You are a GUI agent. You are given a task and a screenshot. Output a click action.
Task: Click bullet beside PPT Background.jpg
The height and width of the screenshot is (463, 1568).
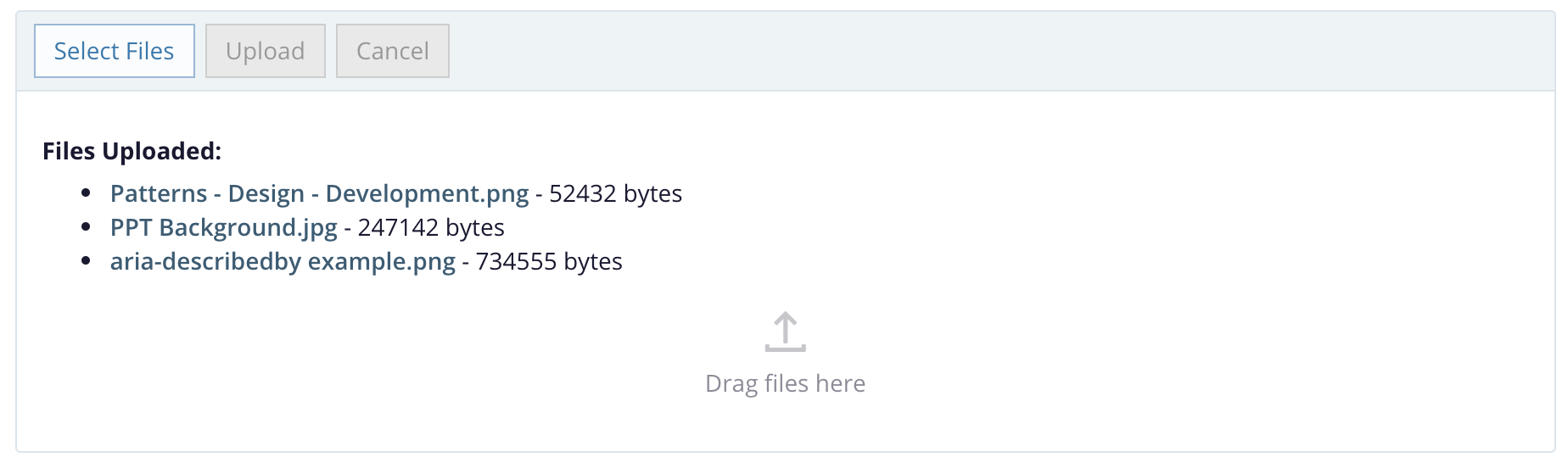tap(86, 228)
